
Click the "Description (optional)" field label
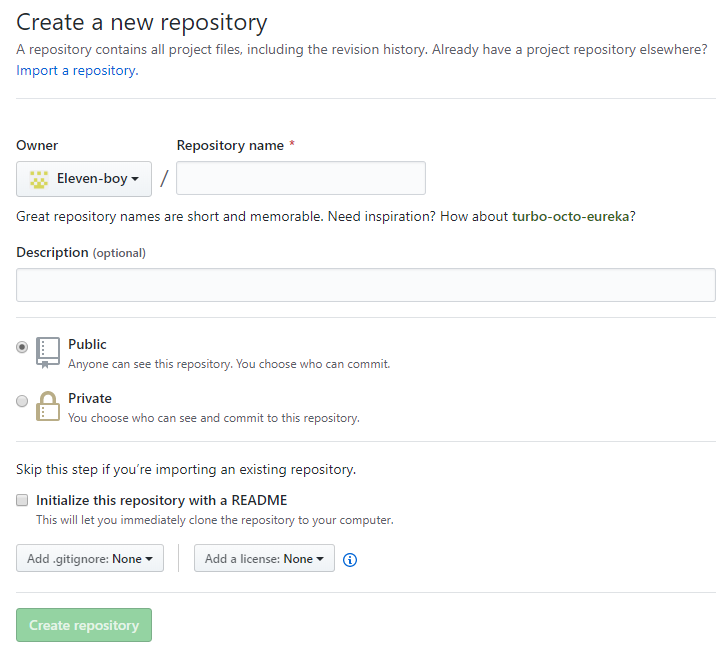click(x=80, y=253)
